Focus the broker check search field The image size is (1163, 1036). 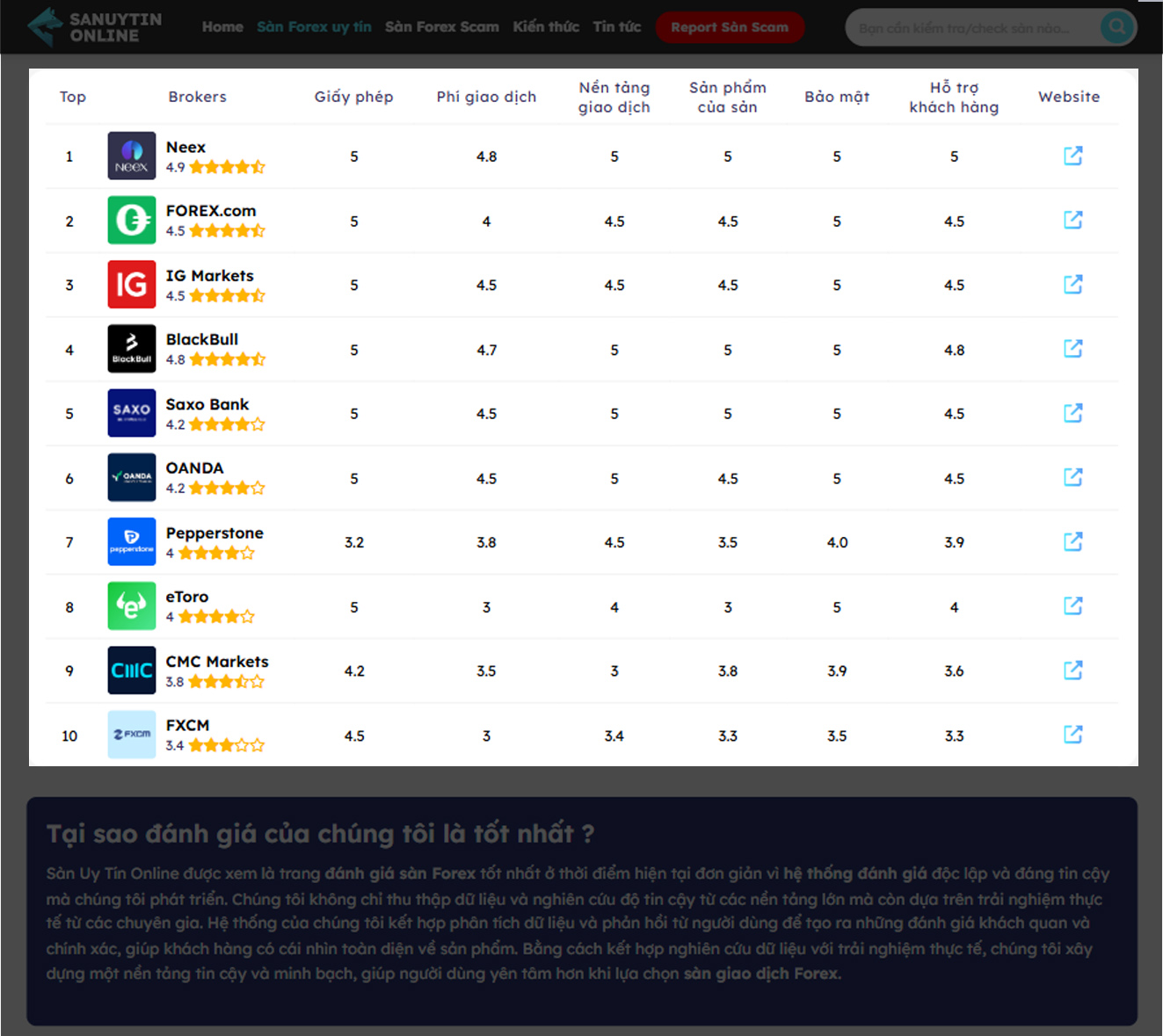click(x=971, y=28)
